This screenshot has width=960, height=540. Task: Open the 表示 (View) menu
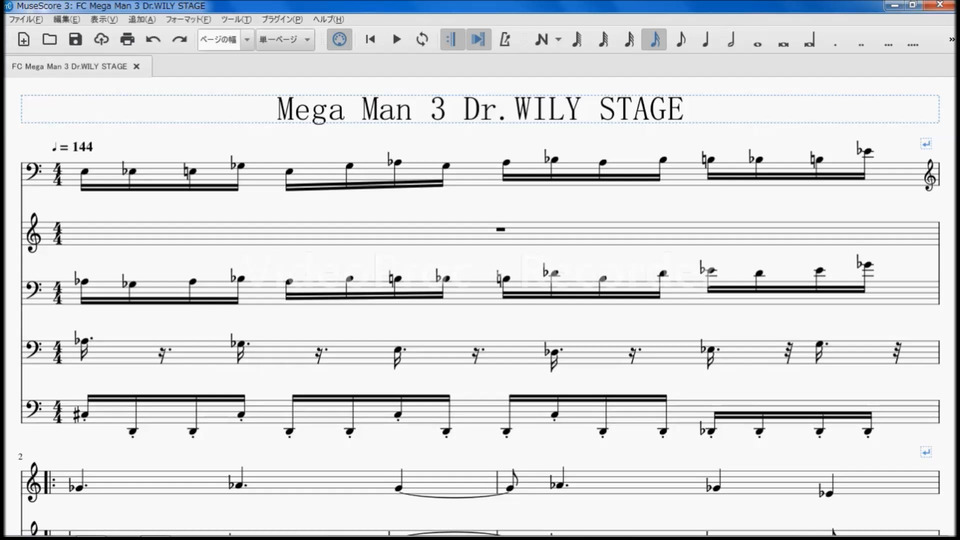104,20
